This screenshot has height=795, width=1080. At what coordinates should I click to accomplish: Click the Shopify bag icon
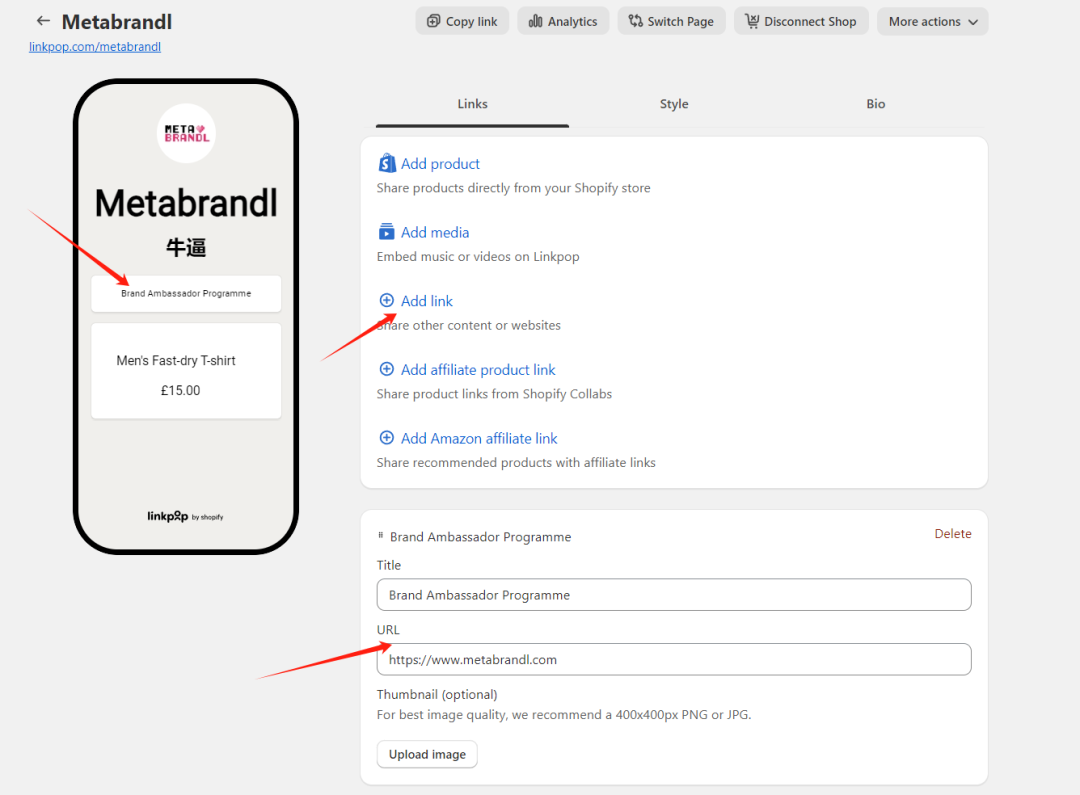pyautogui.click(x=387, y=163)
